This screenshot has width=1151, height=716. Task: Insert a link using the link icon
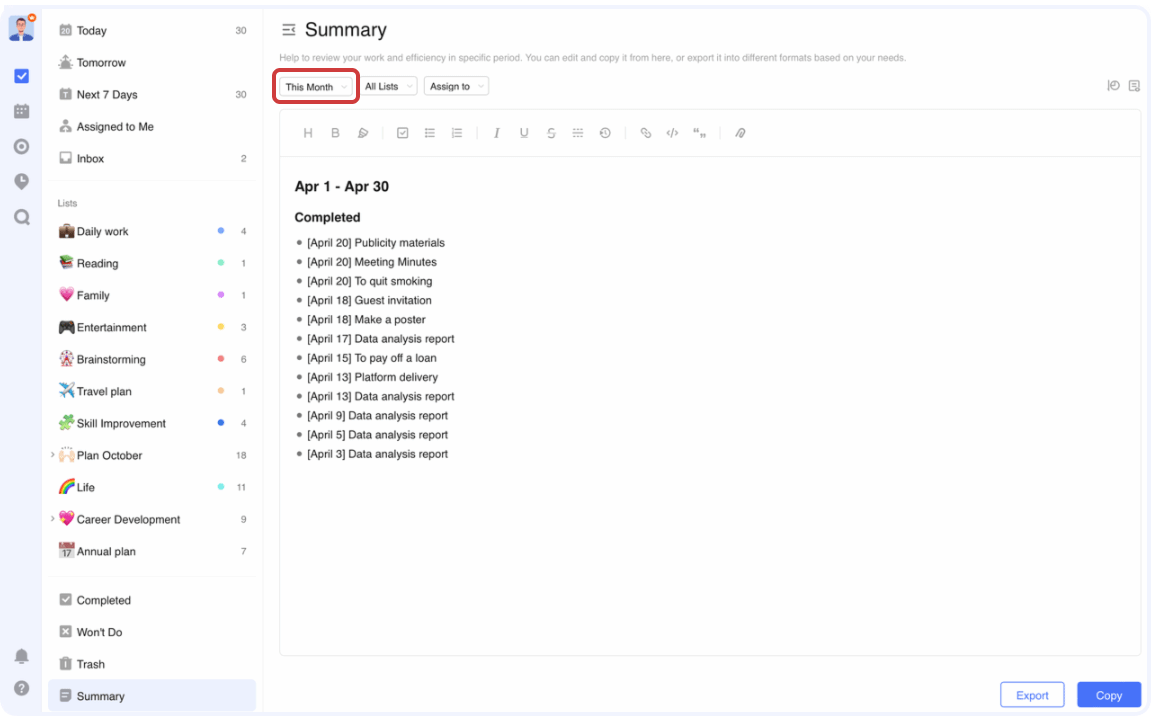[x=645, y=132]
